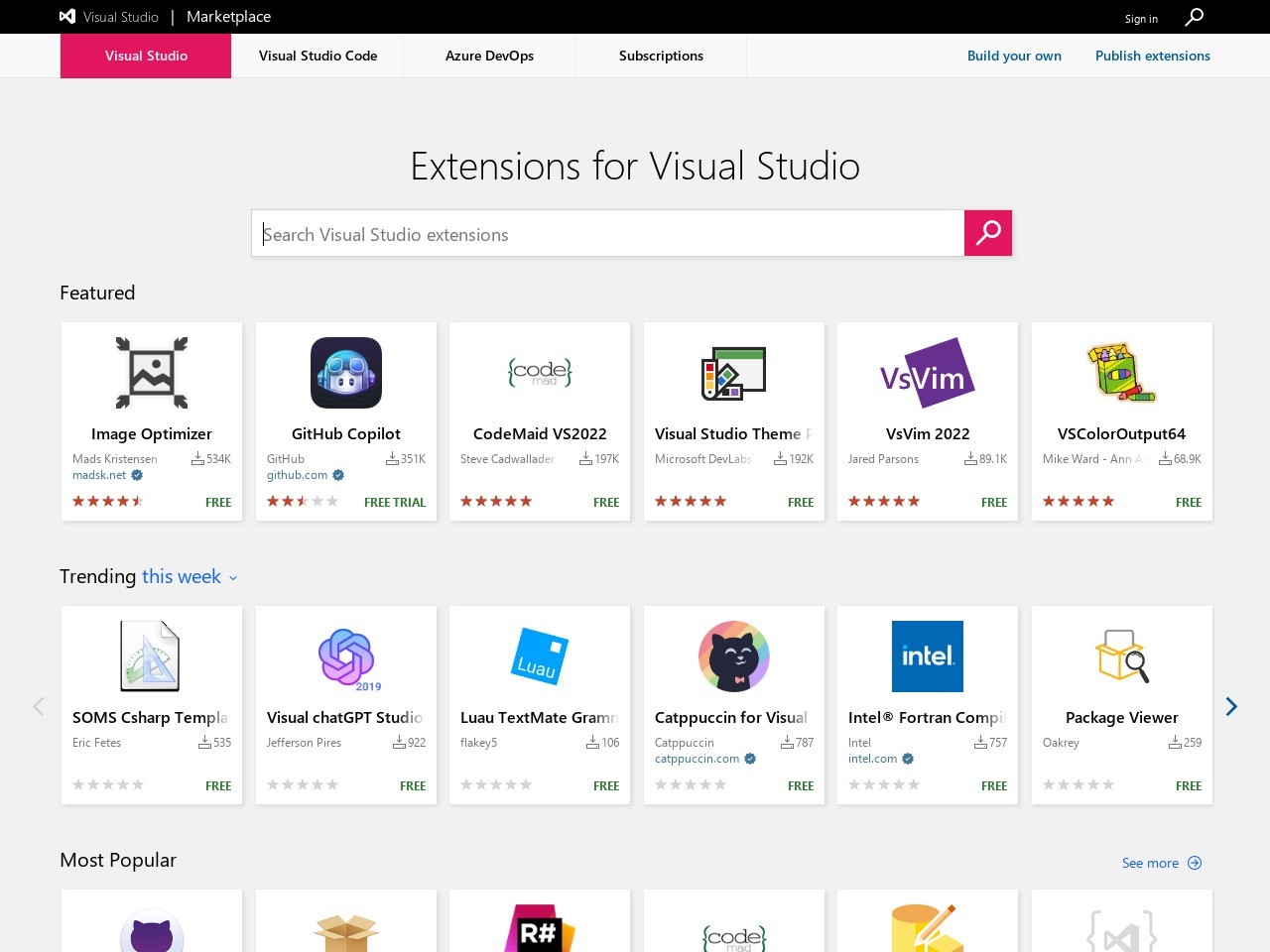1270x952 pixels.
Task: Open CodeMaid icon in Most Popular row
Action: coord(734,938)
